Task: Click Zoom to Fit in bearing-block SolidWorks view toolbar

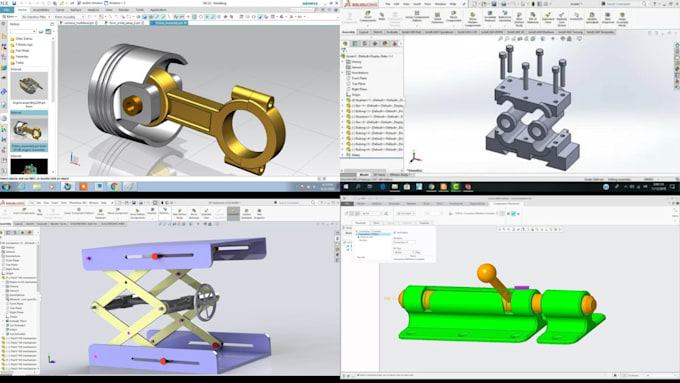Action: [500, 39]
